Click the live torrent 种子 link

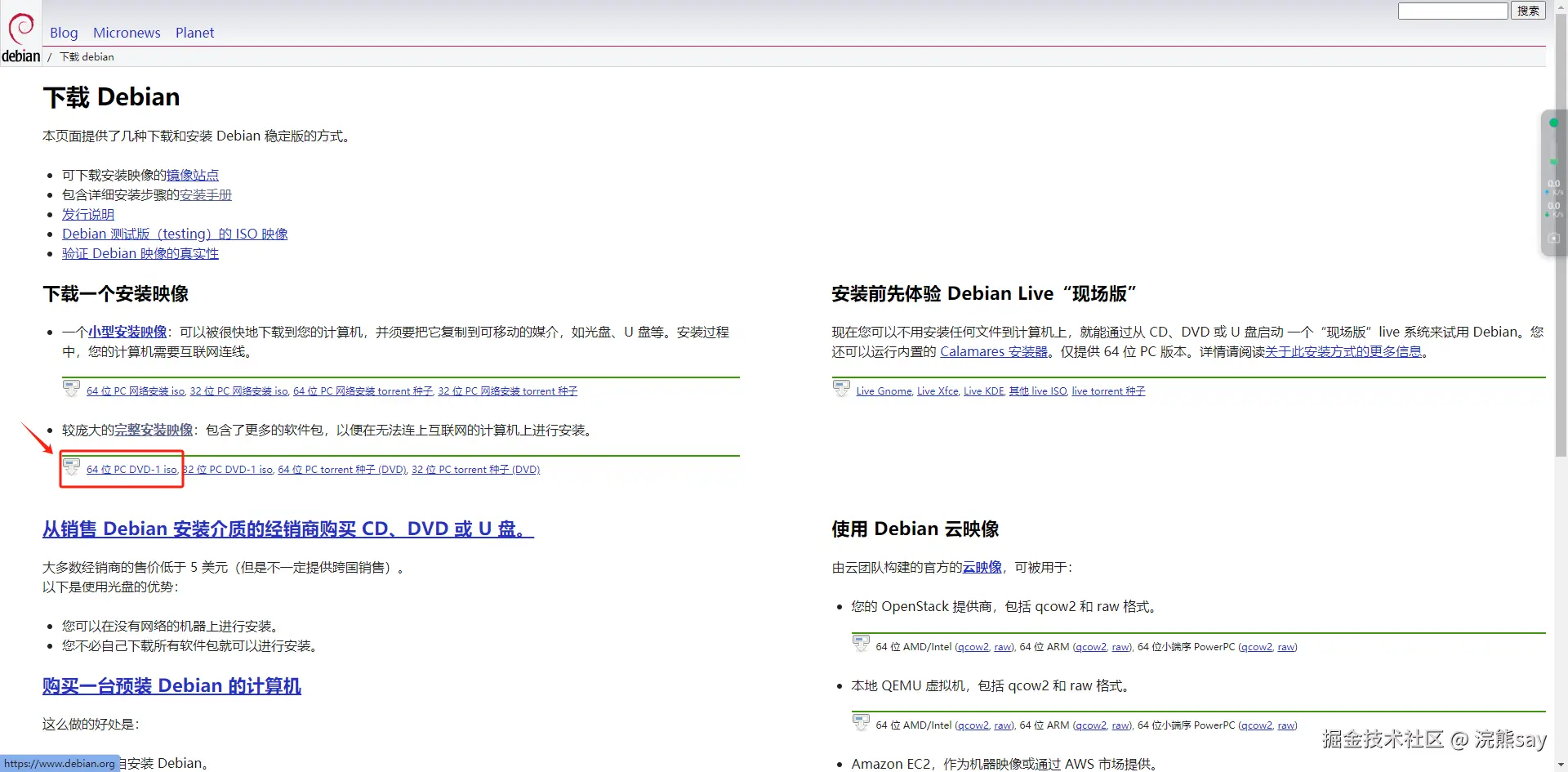coord(1108,391)
